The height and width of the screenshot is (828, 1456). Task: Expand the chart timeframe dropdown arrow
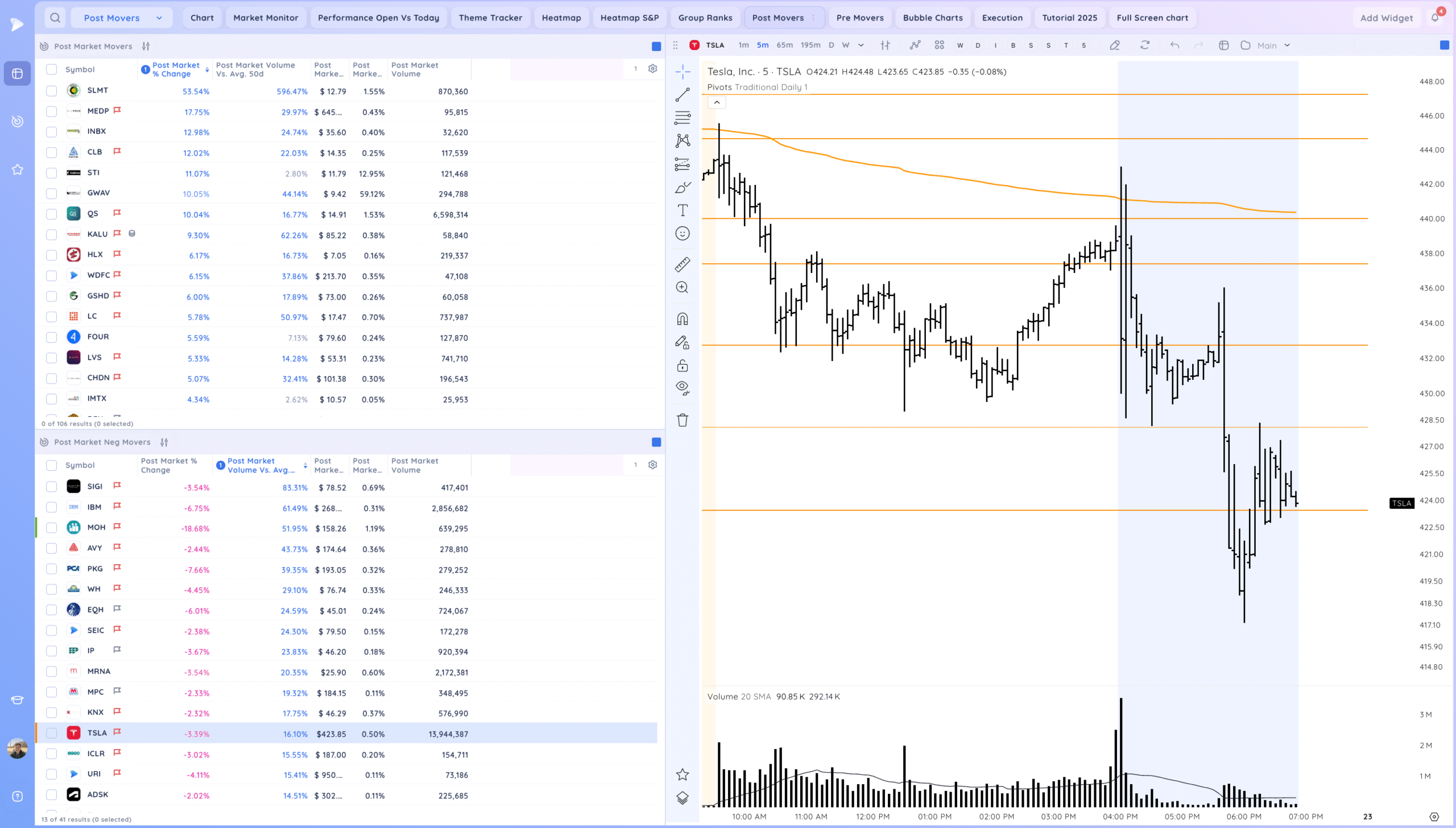point(861,45)
